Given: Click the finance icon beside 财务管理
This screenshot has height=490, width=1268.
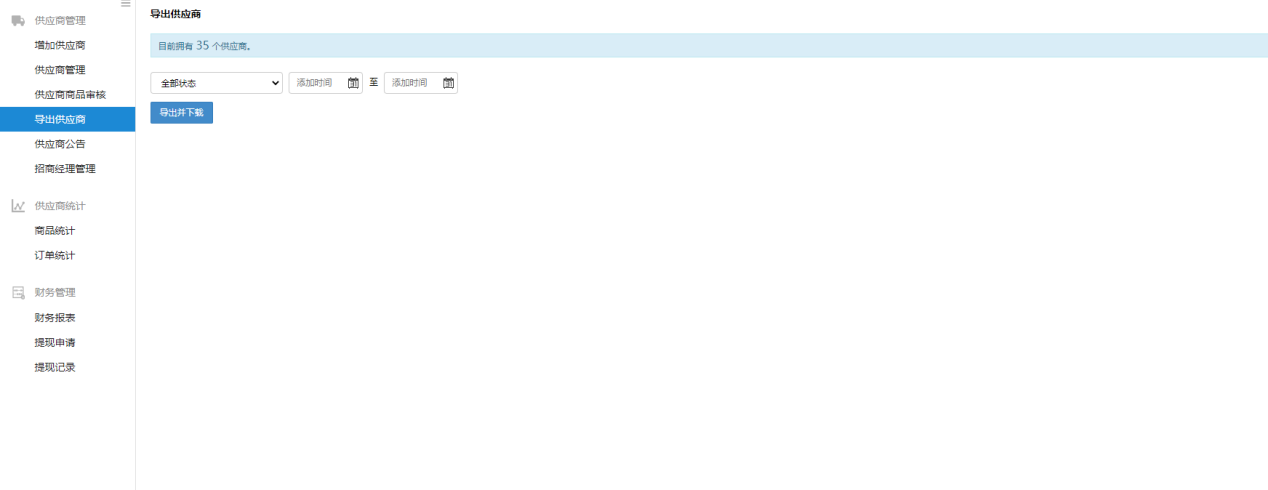Looking at the screenshot, I should point(18,293).
